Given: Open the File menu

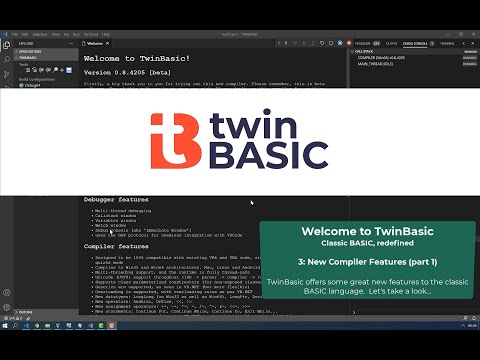Looking at the screenshot, I should [15, 34].
